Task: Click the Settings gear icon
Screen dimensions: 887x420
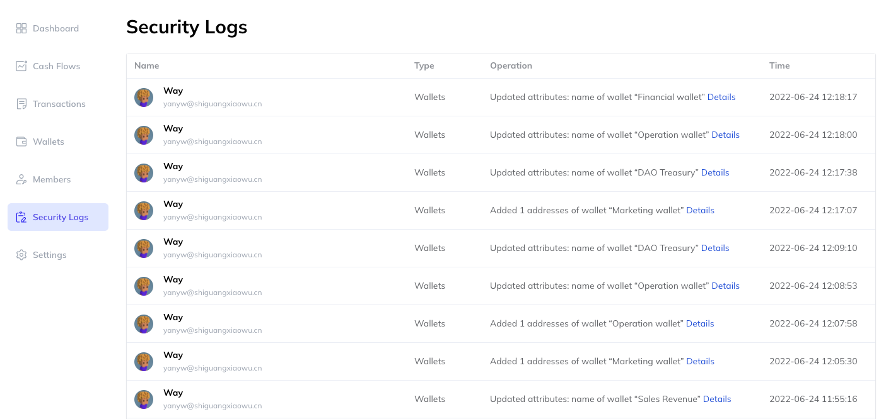Action: tap(21, 255)
